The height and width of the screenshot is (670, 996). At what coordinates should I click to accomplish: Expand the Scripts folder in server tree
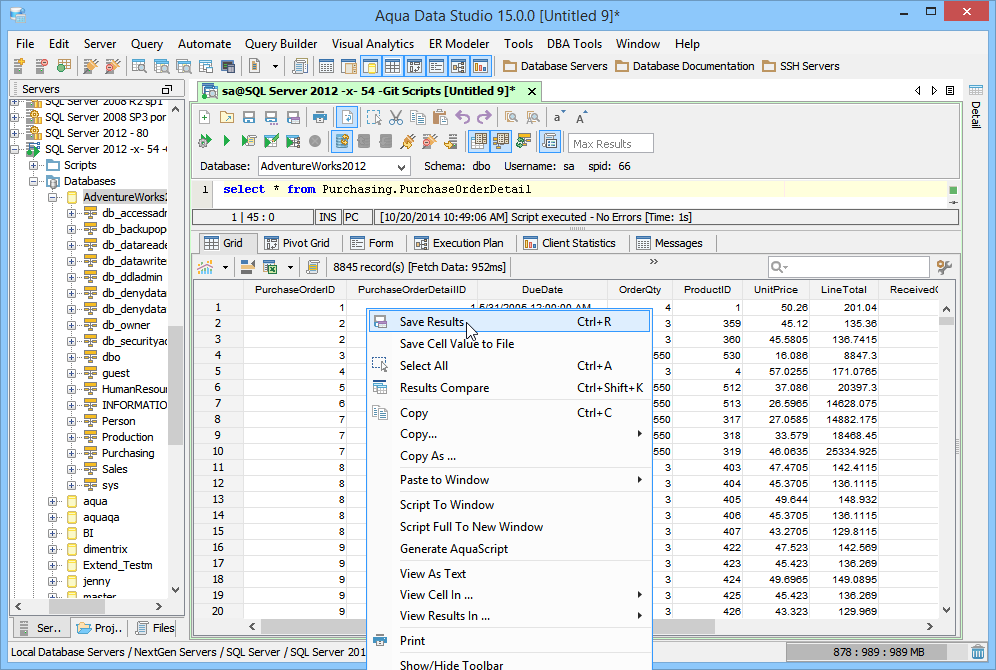tap(34, 165)
